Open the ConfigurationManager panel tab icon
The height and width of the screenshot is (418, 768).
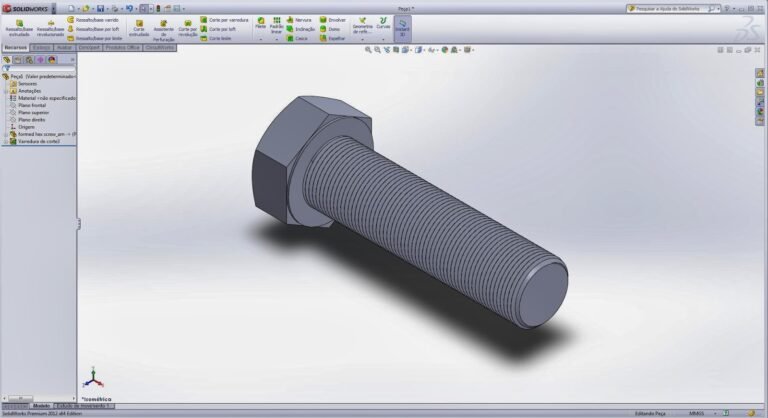(29, 59)
